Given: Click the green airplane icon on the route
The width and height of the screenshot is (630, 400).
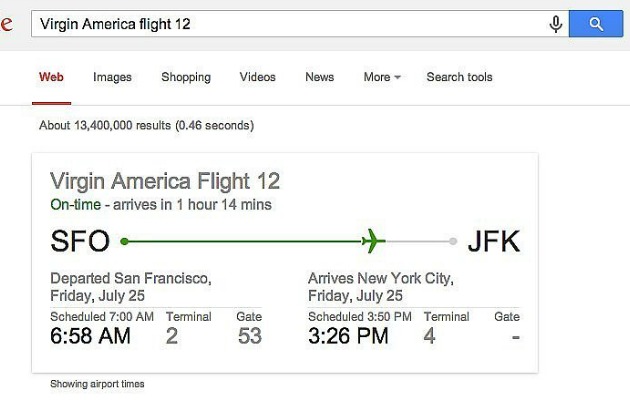Looking at the screenshot, I should 373,241.
